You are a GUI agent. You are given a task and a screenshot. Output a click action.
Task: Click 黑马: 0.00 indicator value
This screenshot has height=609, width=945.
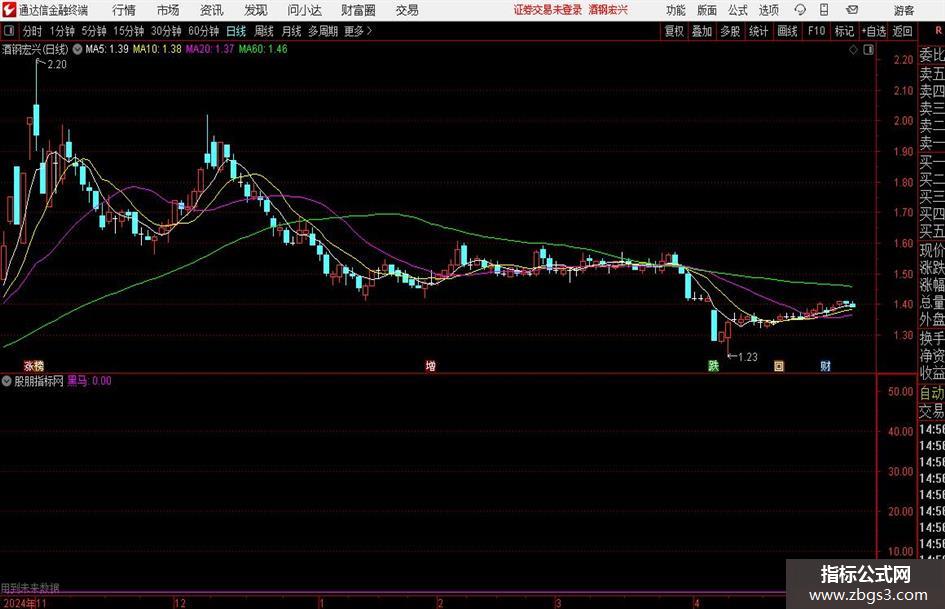pos(89,381)
